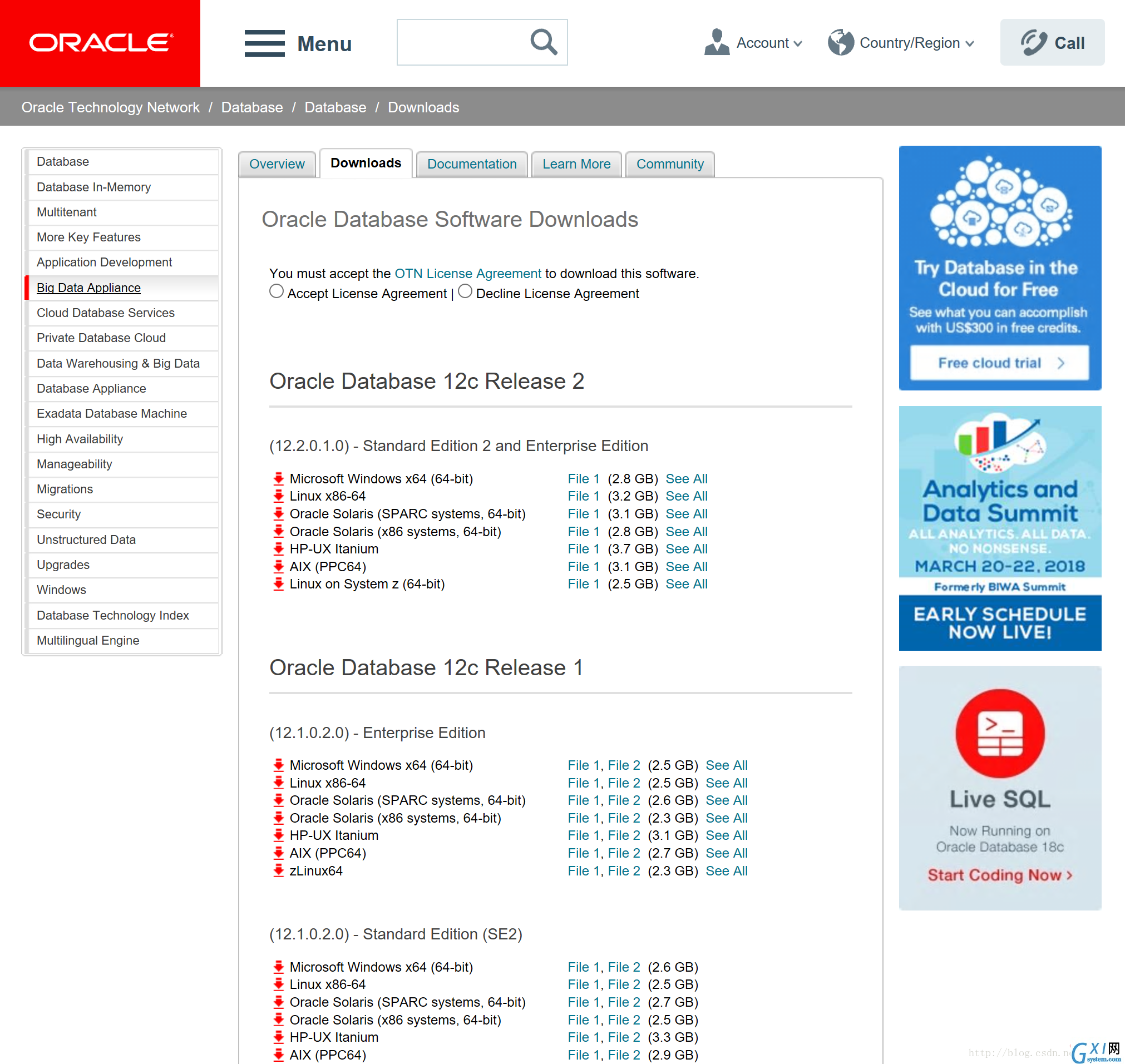1125x1064 pixels.
Task: Open the Documentation tab
Action: (x=472, y=164)
